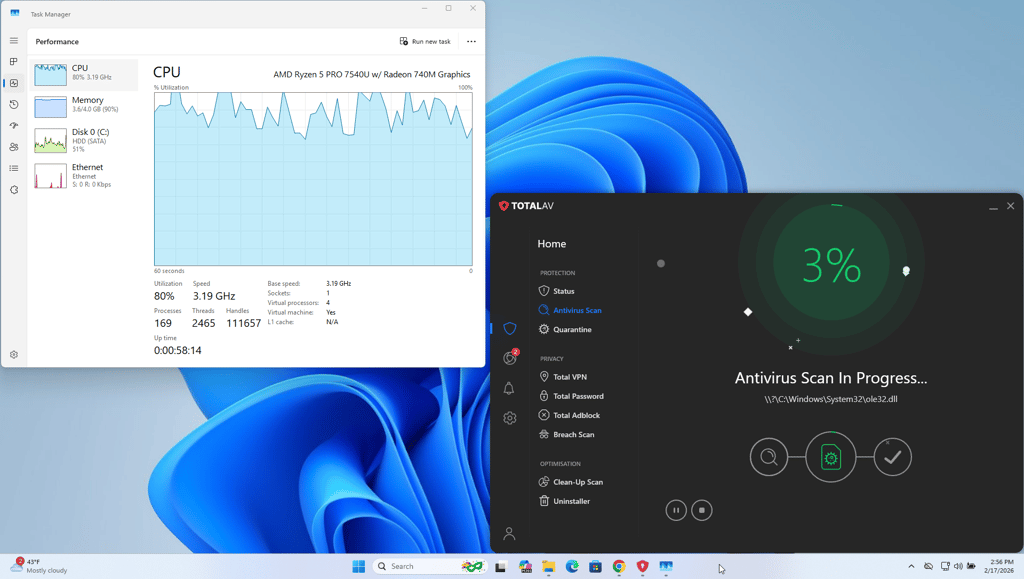Select Ethernet performance entry
Viewport: 1024px width, 579px height.
[84, 176]
